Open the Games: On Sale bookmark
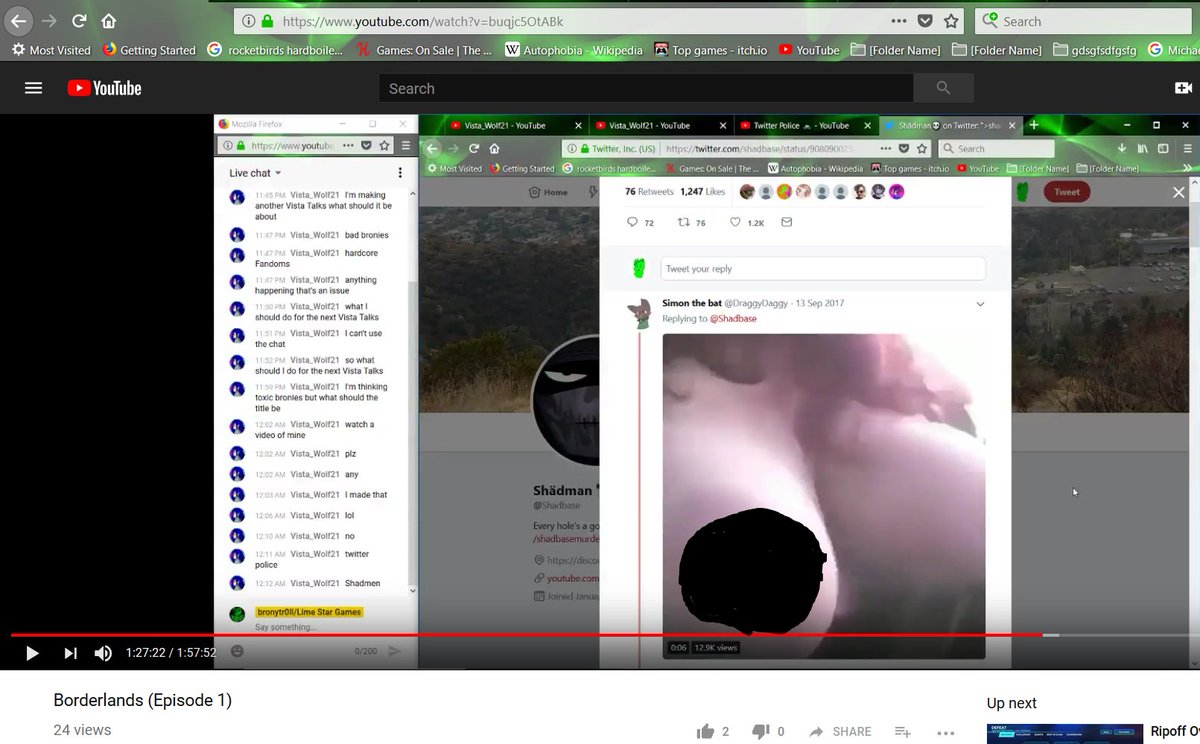 coord(424,50)
